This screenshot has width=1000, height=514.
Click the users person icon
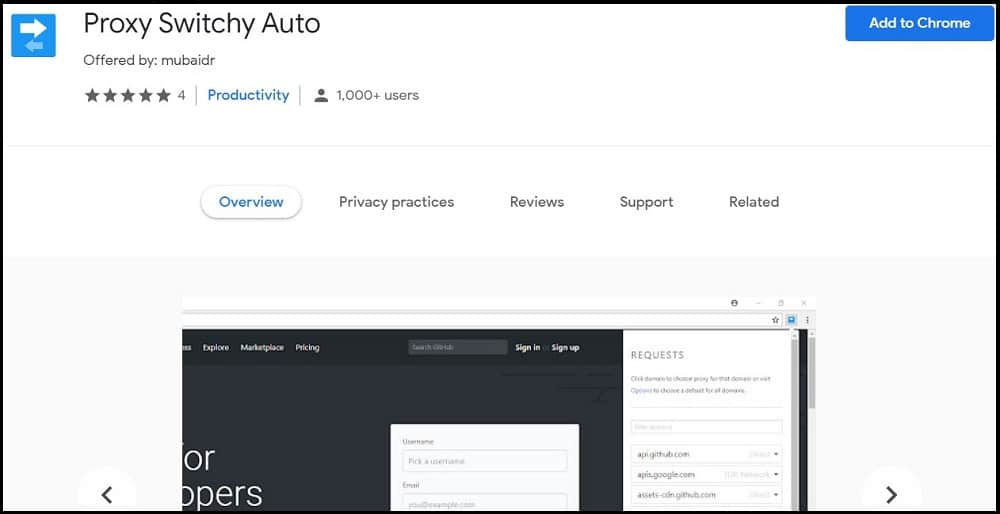pyautogui.click(x=321, y=96)
